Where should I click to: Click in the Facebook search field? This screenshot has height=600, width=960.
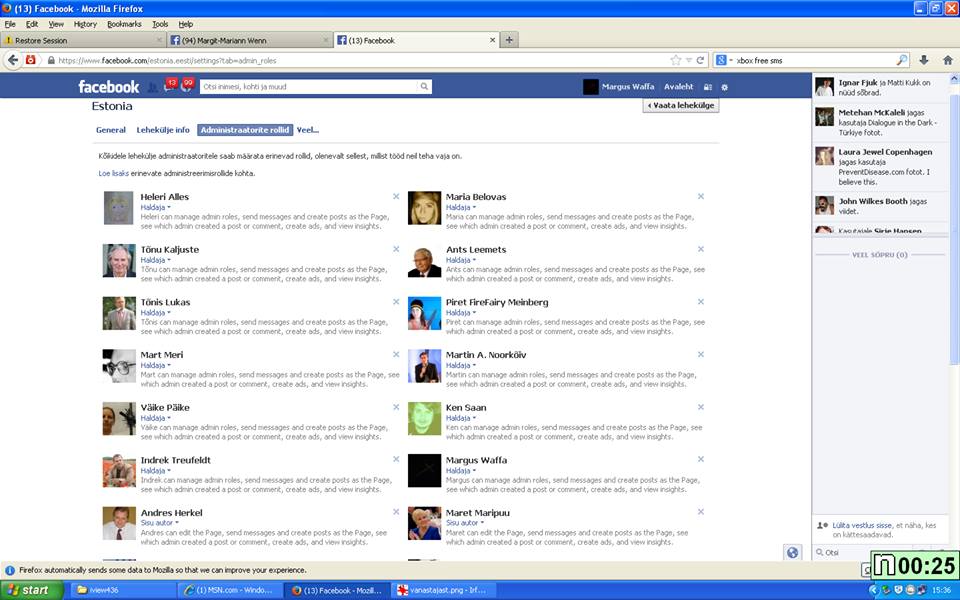(309, 87)
